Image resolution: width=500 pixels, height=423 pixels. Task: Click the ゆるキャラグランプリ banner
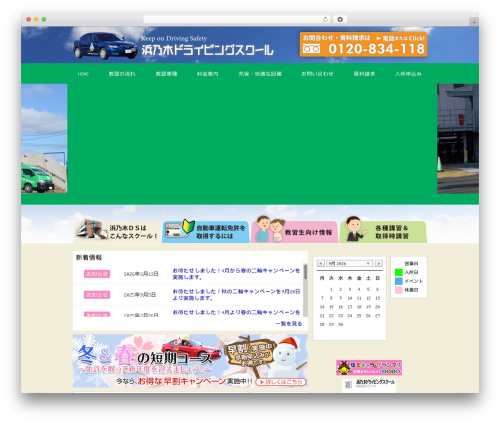[369, 368]
